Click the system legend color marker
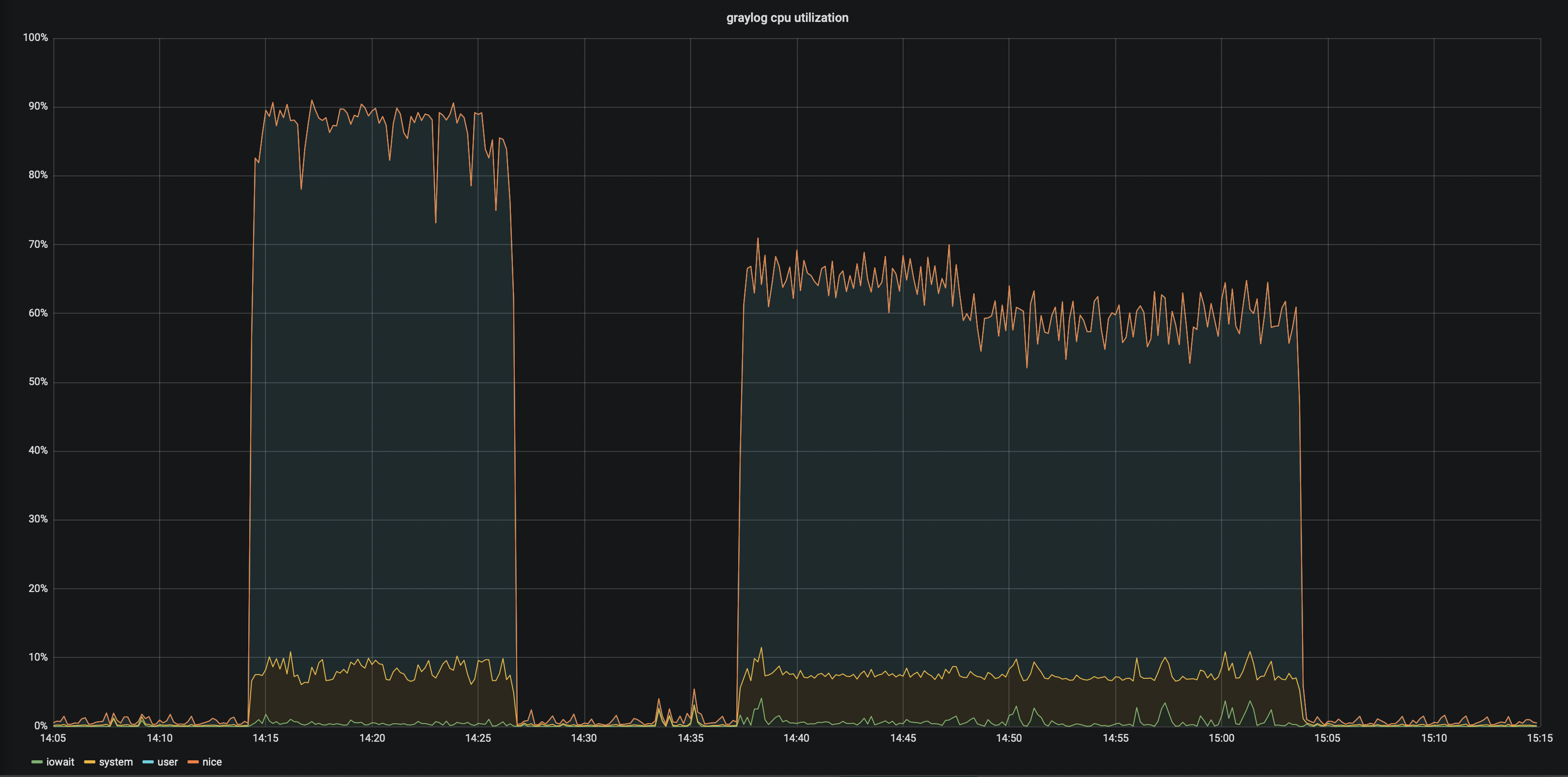The width and height of the screenshot is (1568, 777). tap(90, 762)
